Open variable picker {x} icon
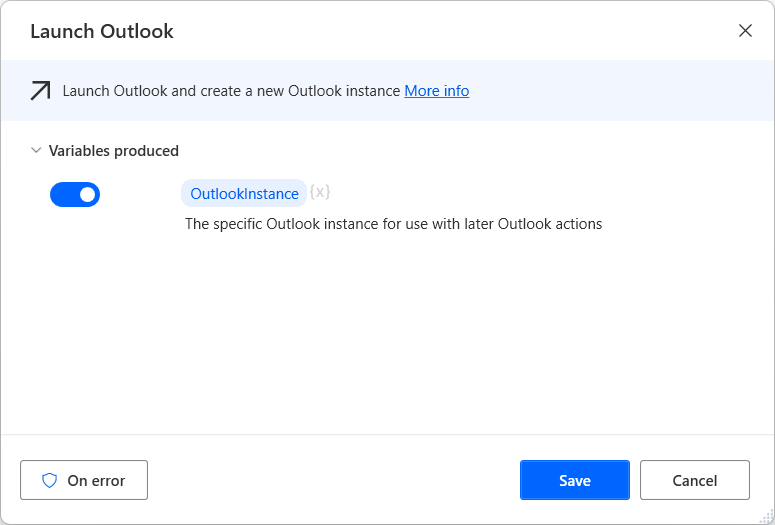The height and width of the screenshot is (525, 775). pos(320,192)
